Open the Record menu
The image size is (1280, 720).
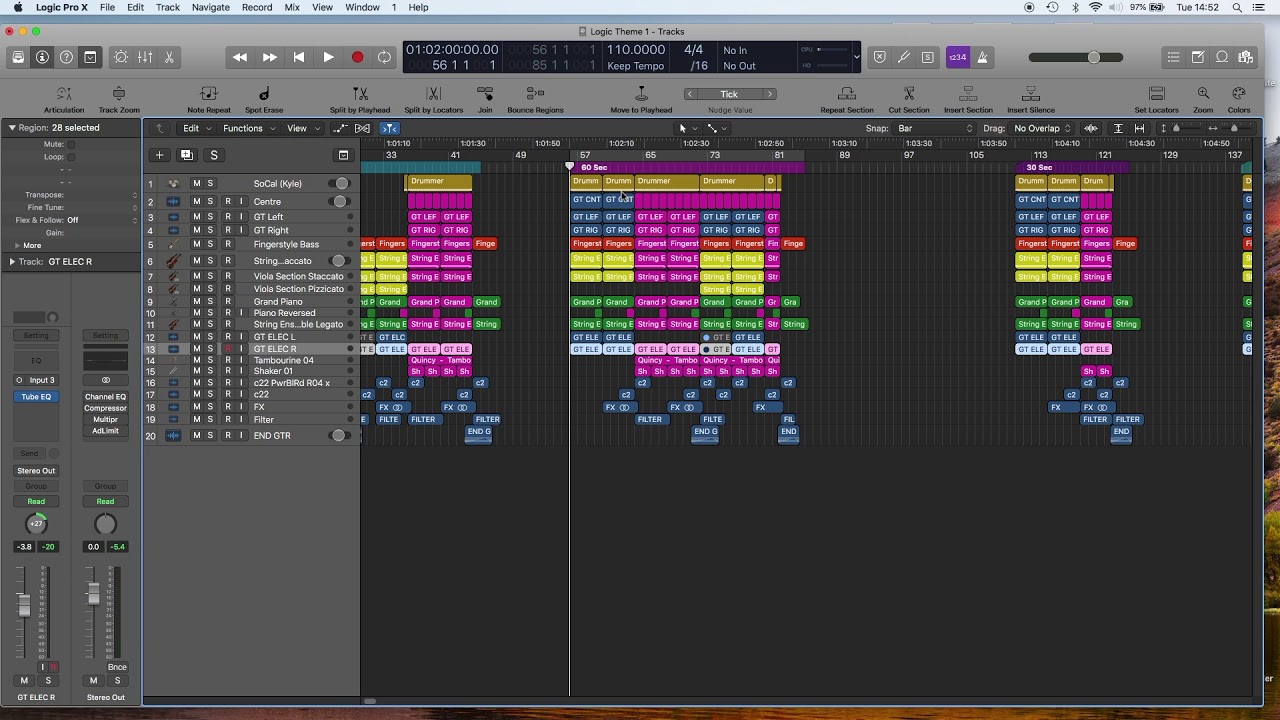tap(257, 7)
